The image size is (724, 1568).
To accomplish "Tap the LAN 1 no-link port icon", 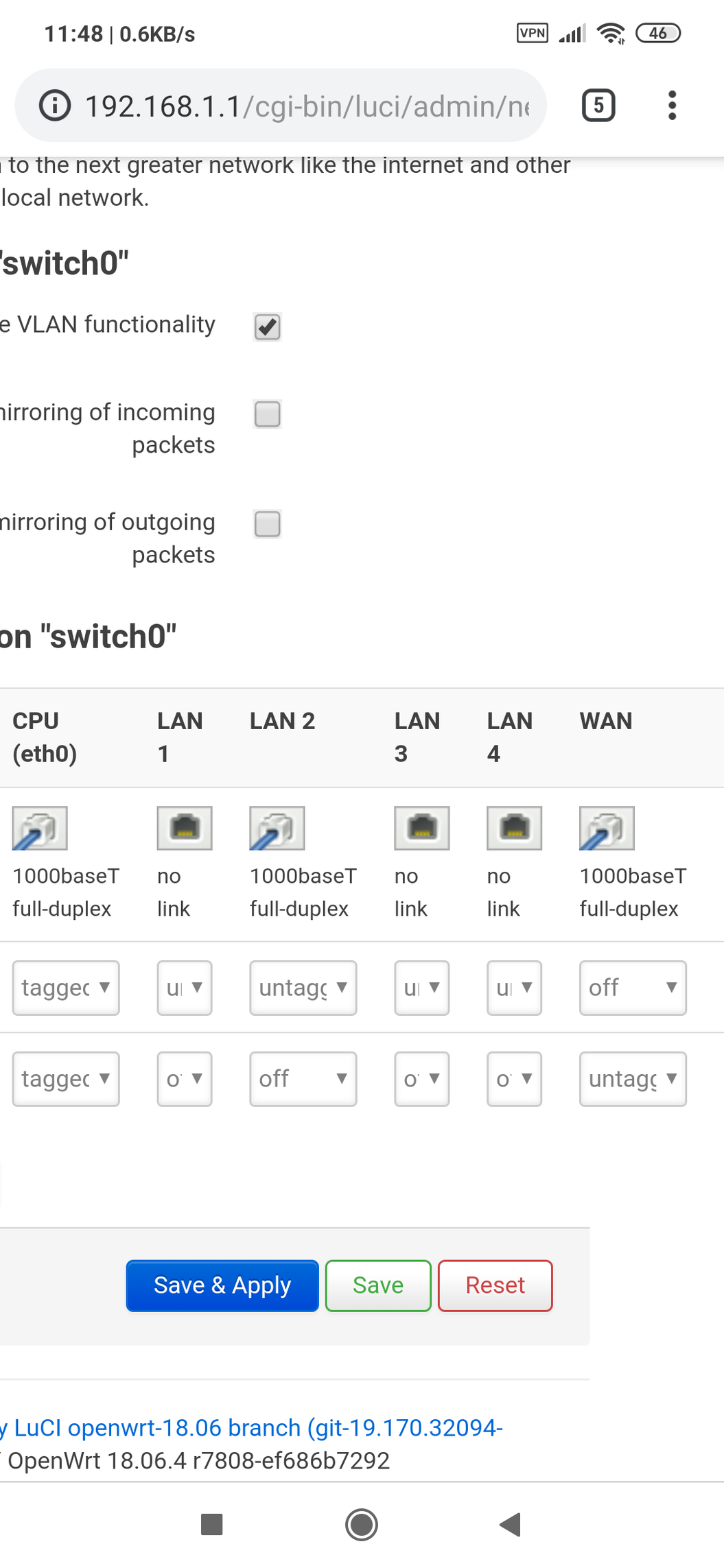I will (x=185, y=828).
